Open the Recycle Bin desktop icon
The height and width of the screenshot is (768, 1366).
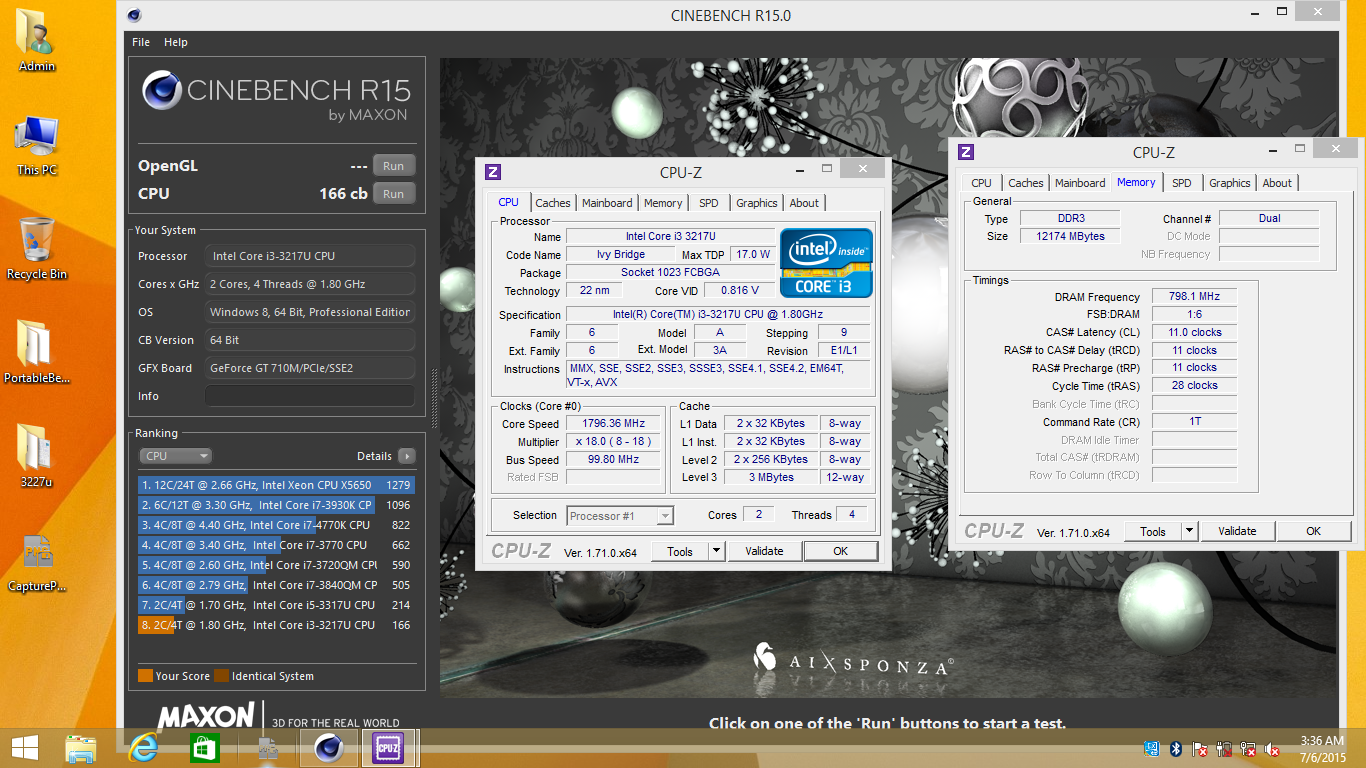pyautogui.click(x=37, y=248)
